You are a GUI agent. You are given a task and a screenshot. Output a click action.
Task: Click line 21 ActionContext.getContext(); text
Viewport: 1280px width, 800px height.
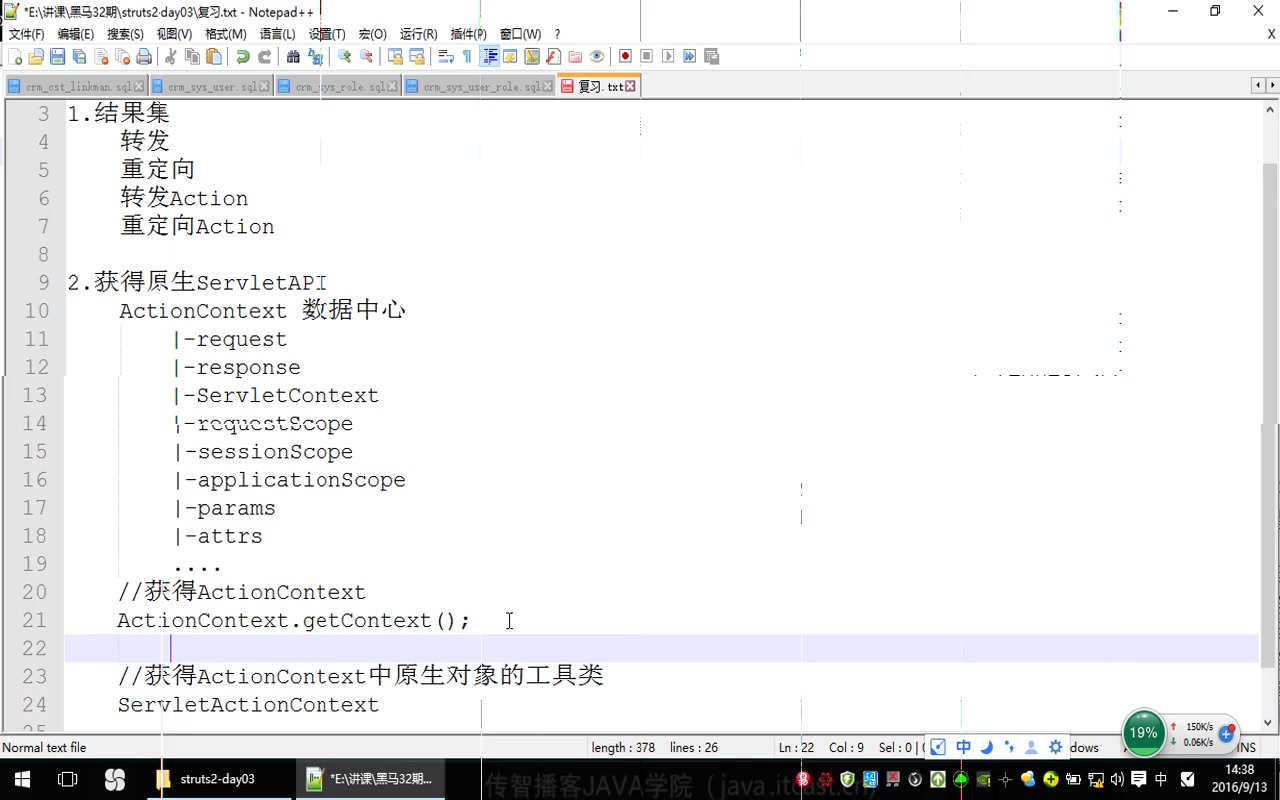coord(293,621)
